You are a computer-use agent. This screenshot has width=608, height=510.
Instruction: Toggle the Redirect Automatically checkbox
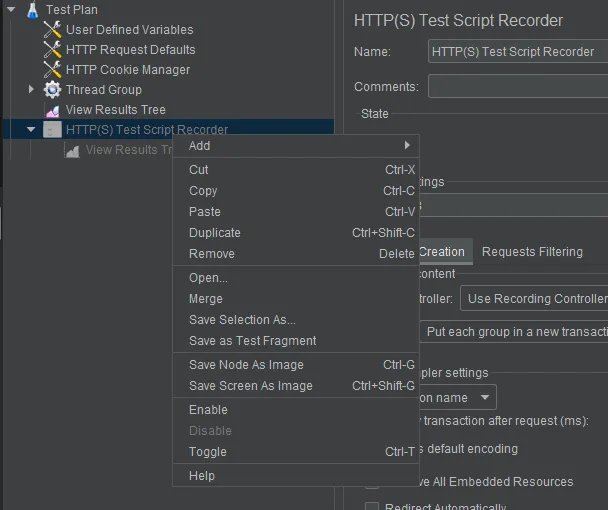coord(372,506)
